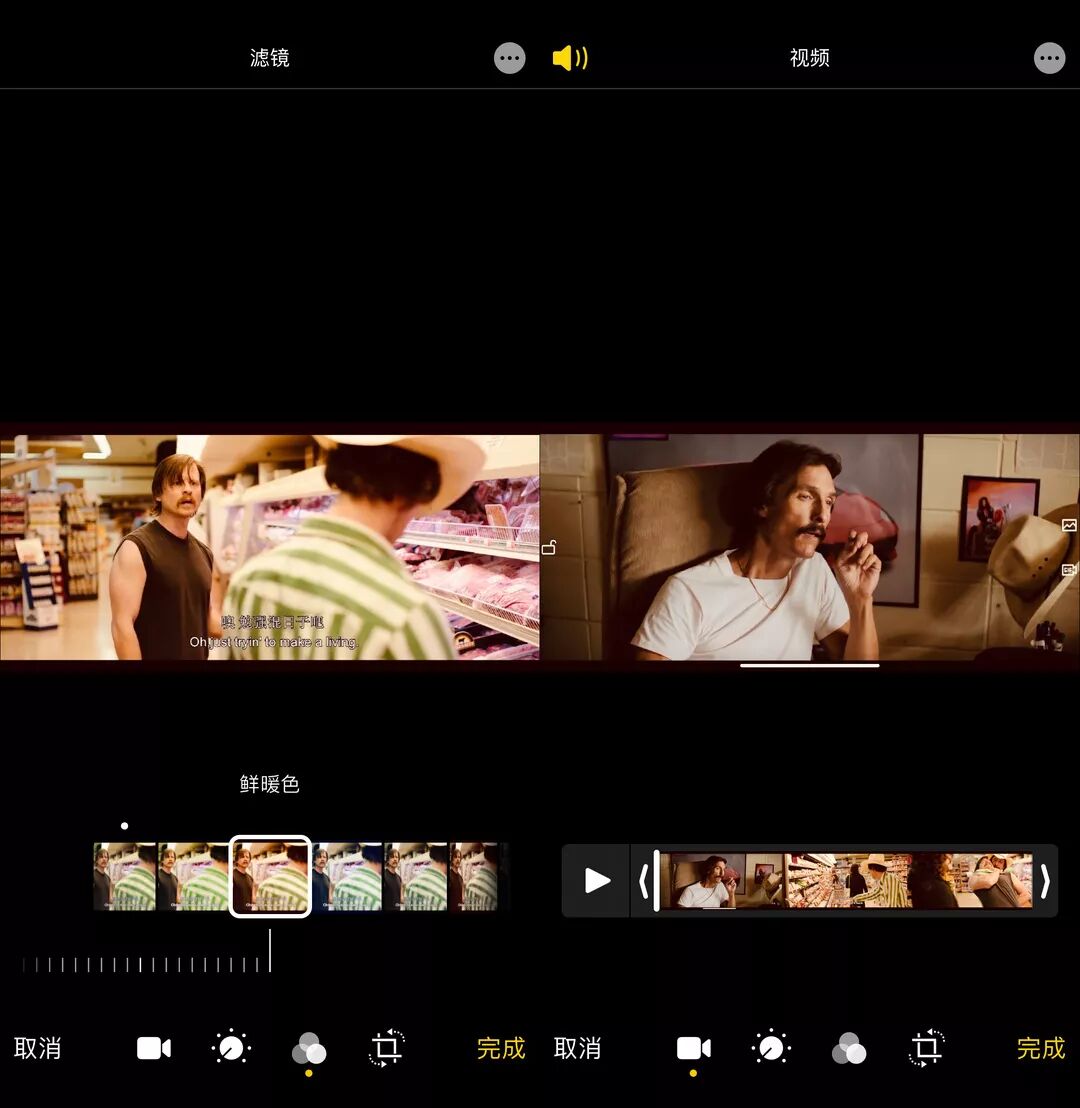The width and height of the screenshot is (1080, 1108).
Task: Open more options beside the 视频 title
Action: coord(1050,58)
